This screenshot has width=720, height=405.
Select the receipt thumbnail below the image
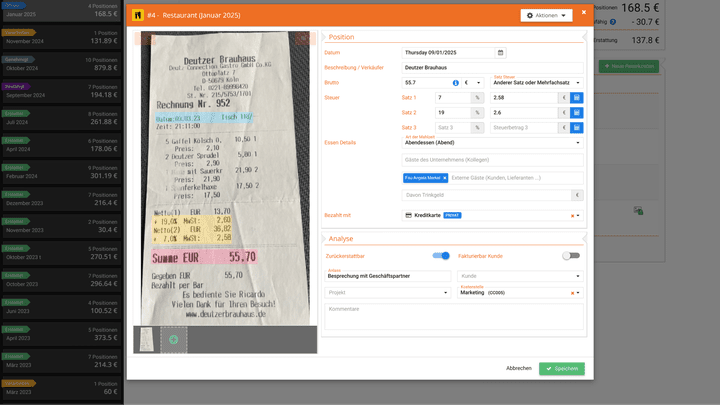(x=146, y=339)
